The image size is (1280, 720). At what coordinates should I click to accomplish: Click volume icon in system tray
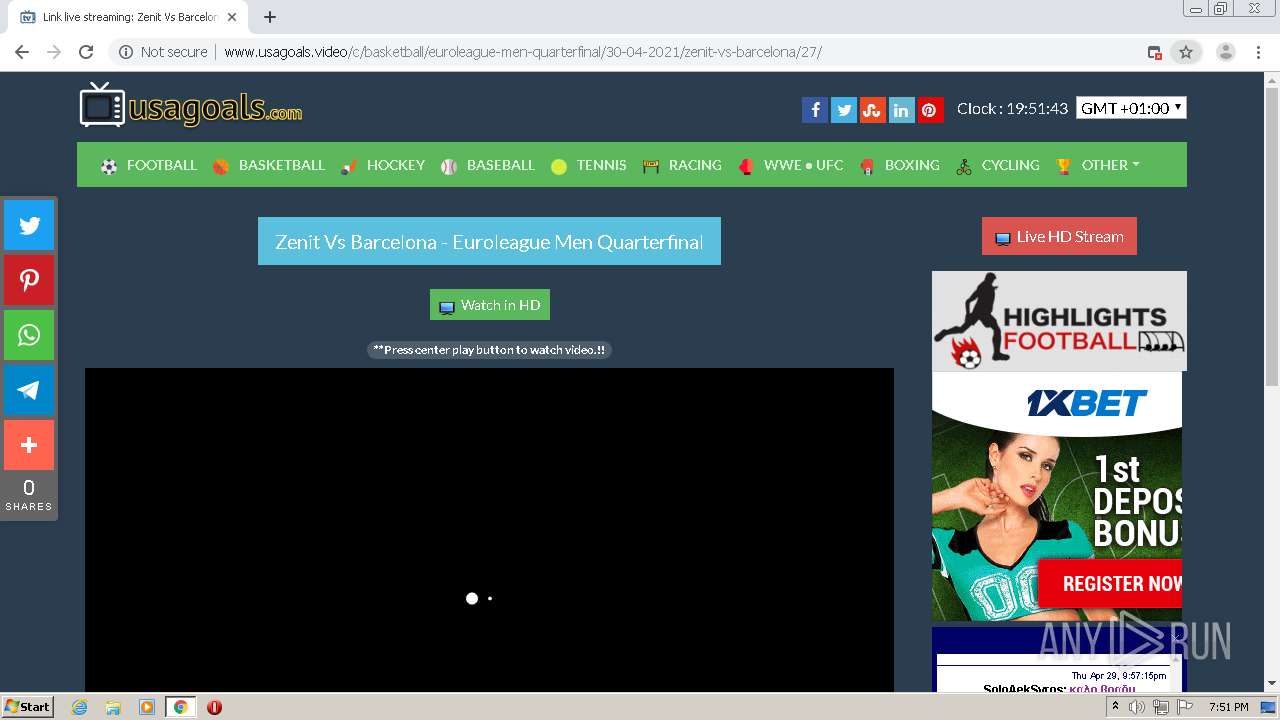coord(1137,707)
